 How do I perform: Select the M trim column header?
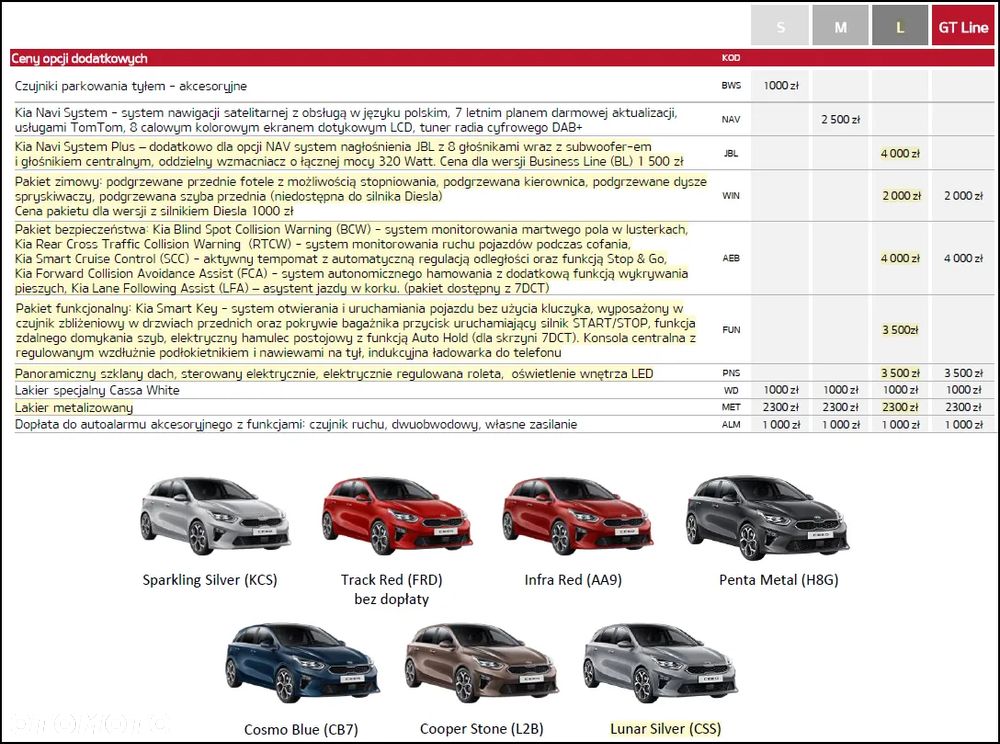841,26
